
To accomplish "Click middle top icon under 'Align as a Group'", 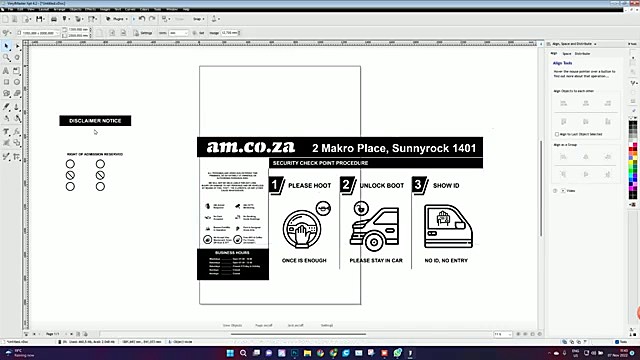I will [x=586, y=157].
